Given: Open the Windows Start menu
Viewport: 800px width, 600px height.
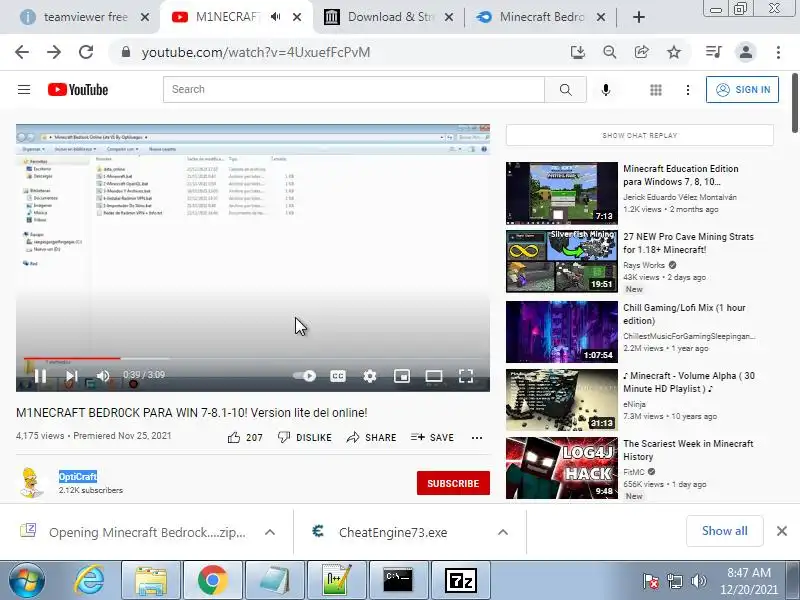Looking at the screenshot, I should coord(27,580).
